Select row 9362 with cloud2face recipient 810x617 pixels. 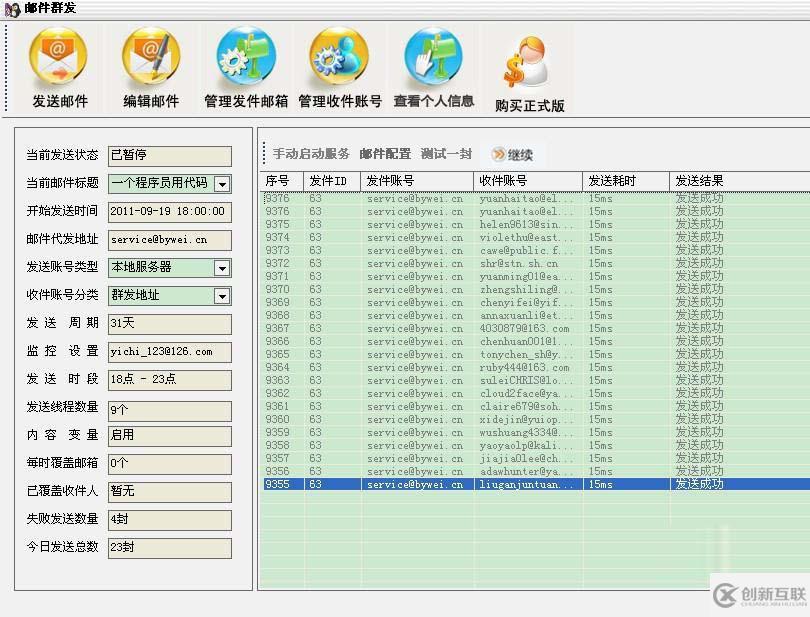535,393
